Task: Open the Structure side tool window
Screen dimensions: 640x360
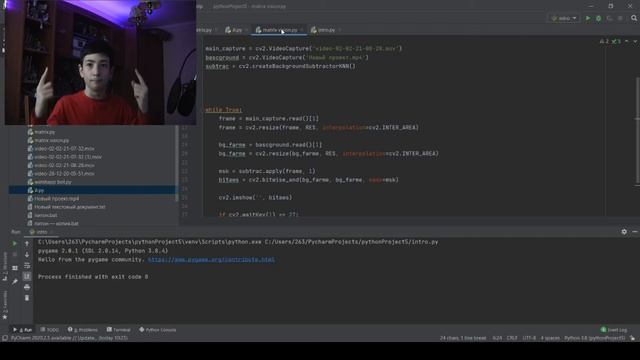Action: click(5, 266)
